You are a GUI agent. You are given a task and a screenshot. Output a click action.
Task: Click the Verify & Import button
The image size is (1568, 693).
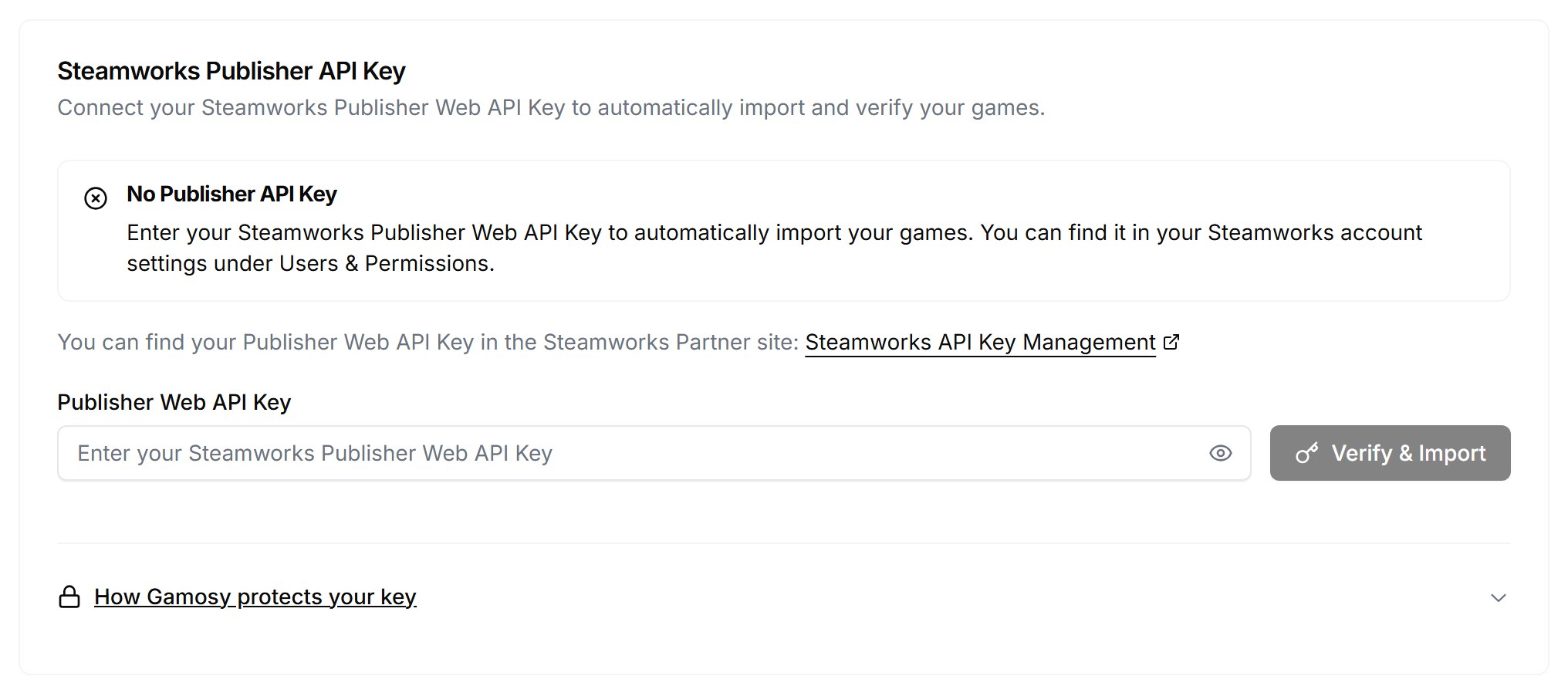(x=1390, y=453)
